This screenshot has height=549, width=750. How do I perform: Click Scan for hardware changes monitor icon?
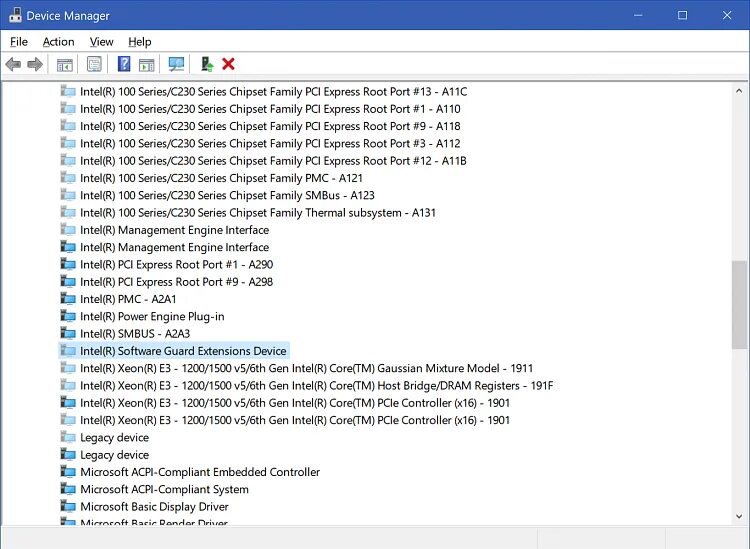tap(176, 64)
